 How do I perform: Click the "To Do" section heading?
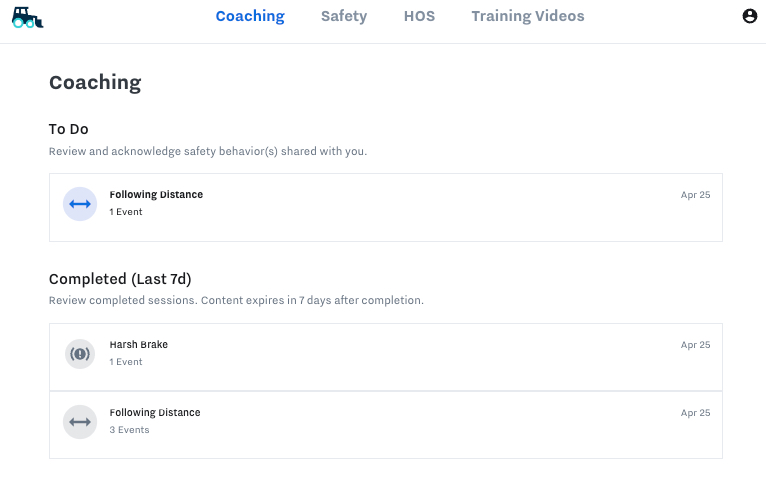coord(69,129)
